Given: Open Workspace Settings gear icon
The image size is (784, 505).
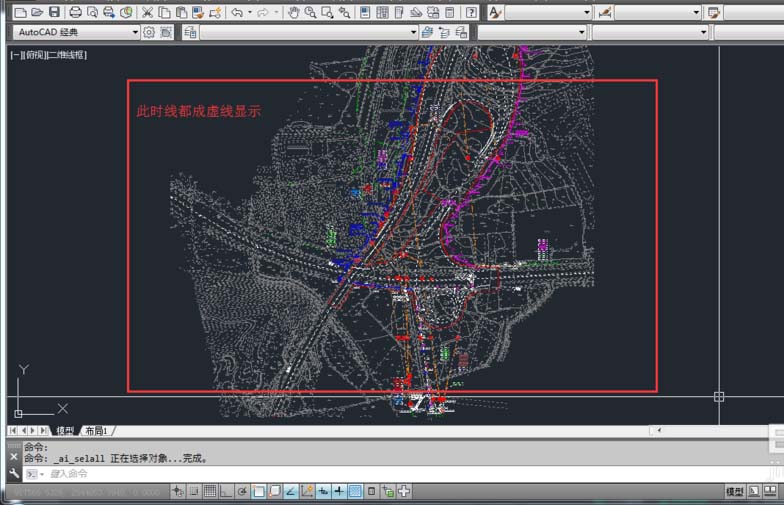Looking at the screenshot, I should (149, 32).
